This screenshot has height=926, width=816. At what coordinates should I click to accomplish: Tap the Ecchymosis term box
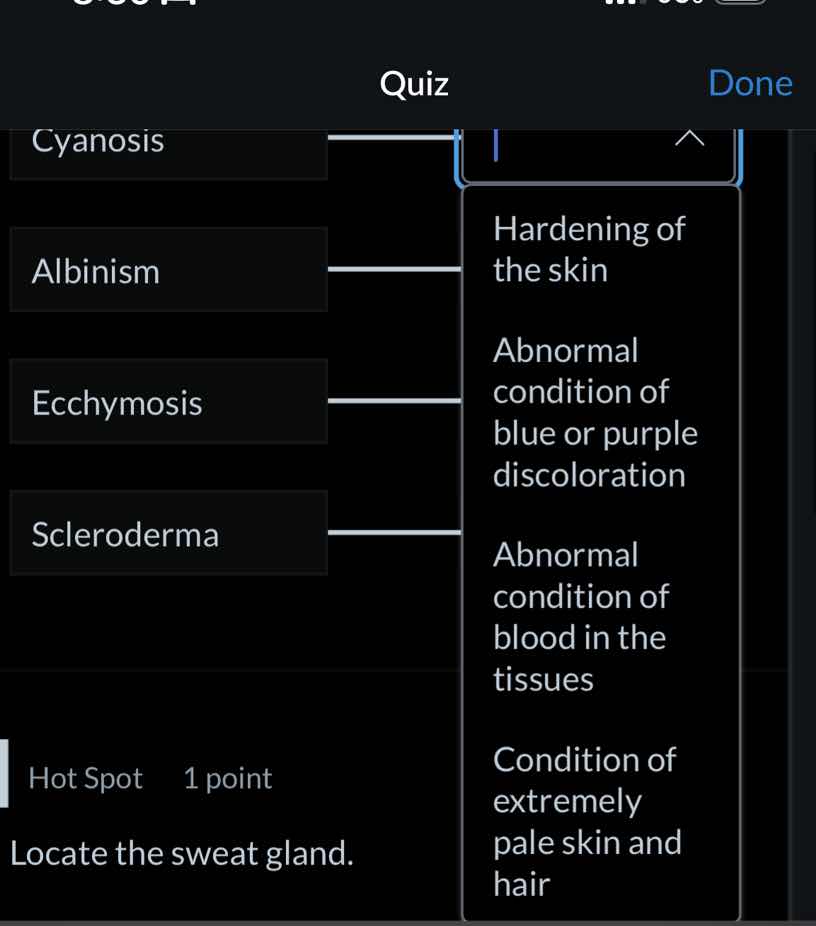tap(168, 401)
